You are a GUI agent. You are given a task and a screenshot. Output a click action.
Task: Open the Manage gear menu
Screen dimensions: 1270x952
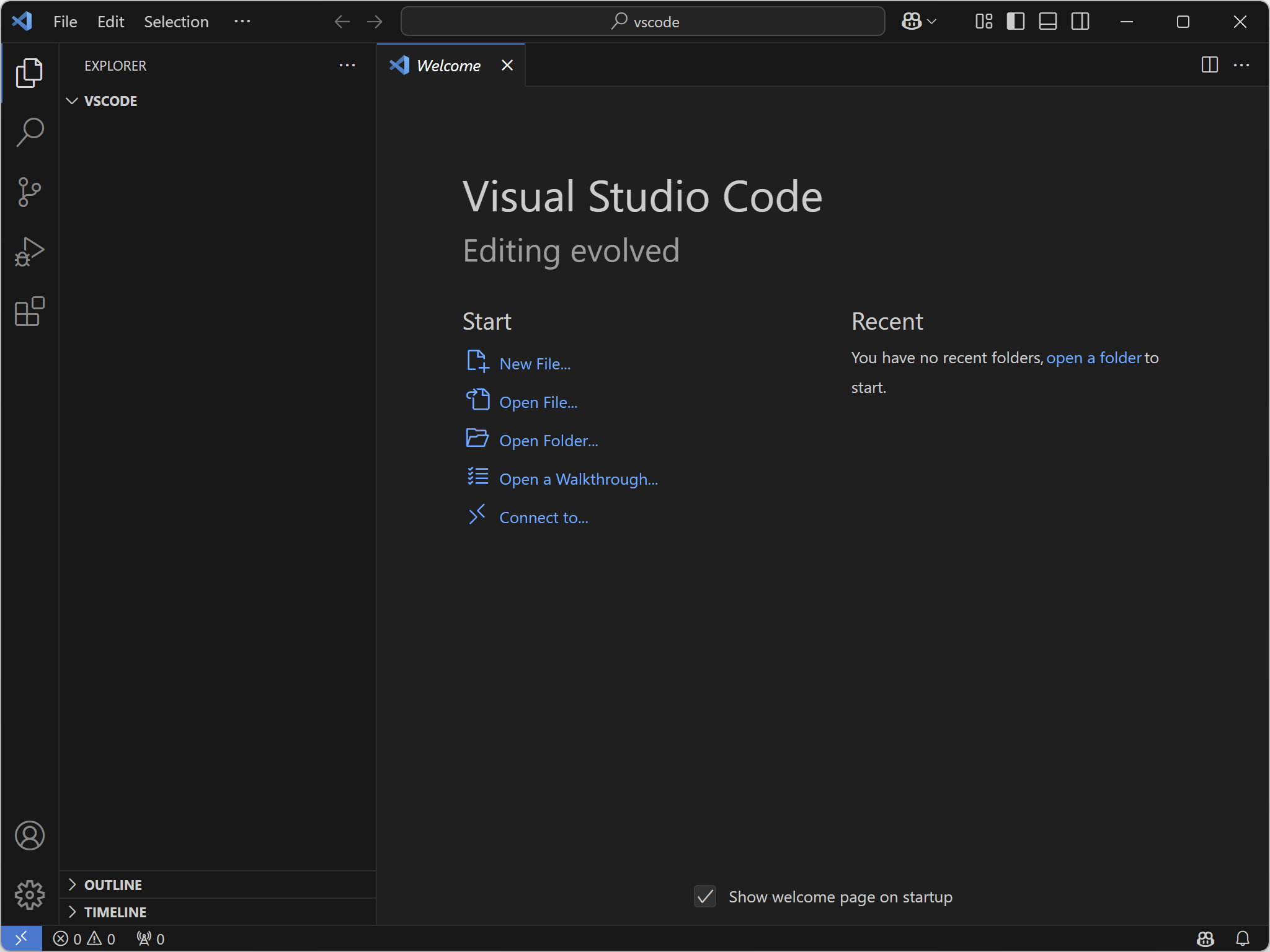click(x=29, y=895)
